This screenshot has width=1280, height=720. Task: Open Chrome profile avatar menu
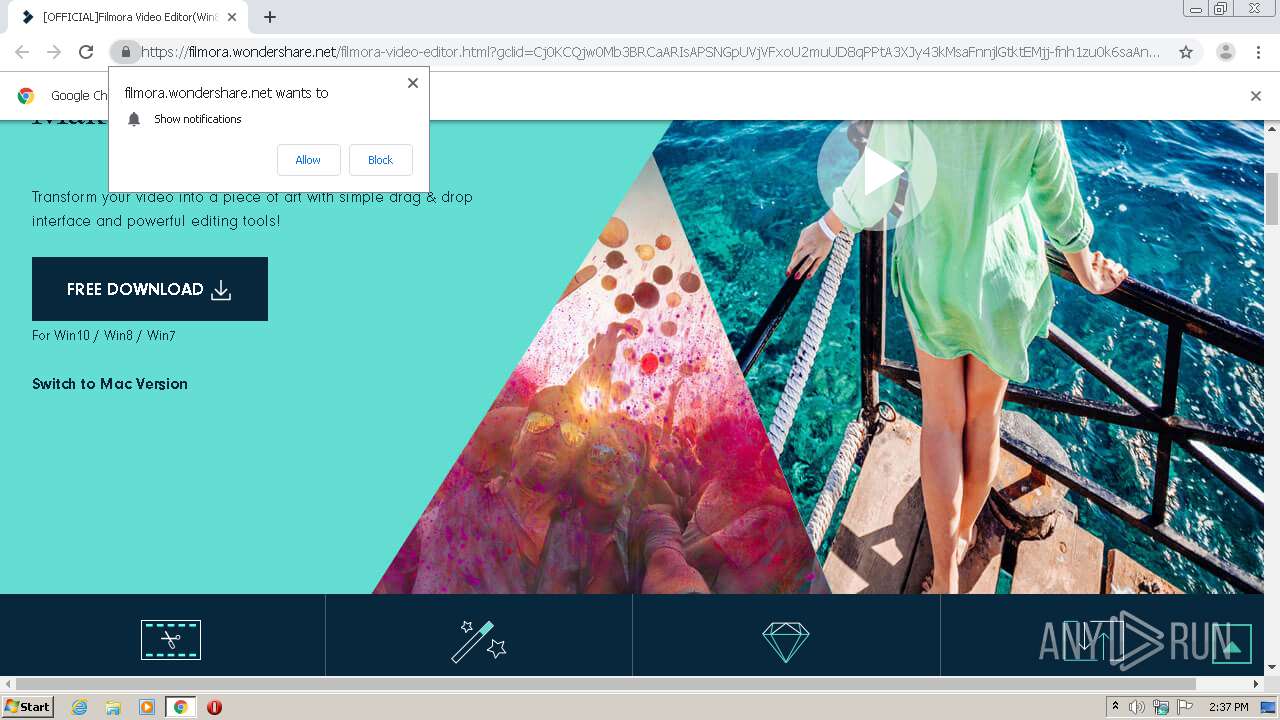(1226, 52)
